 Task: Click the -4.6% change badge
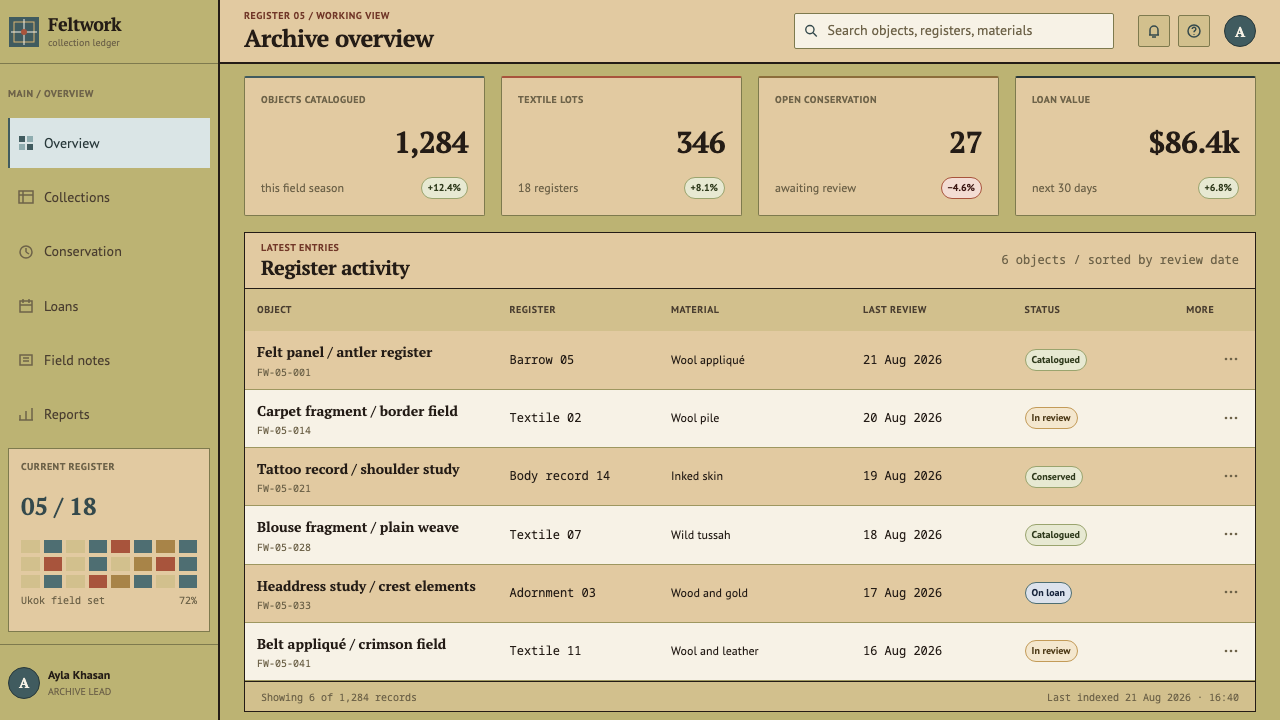962,188
